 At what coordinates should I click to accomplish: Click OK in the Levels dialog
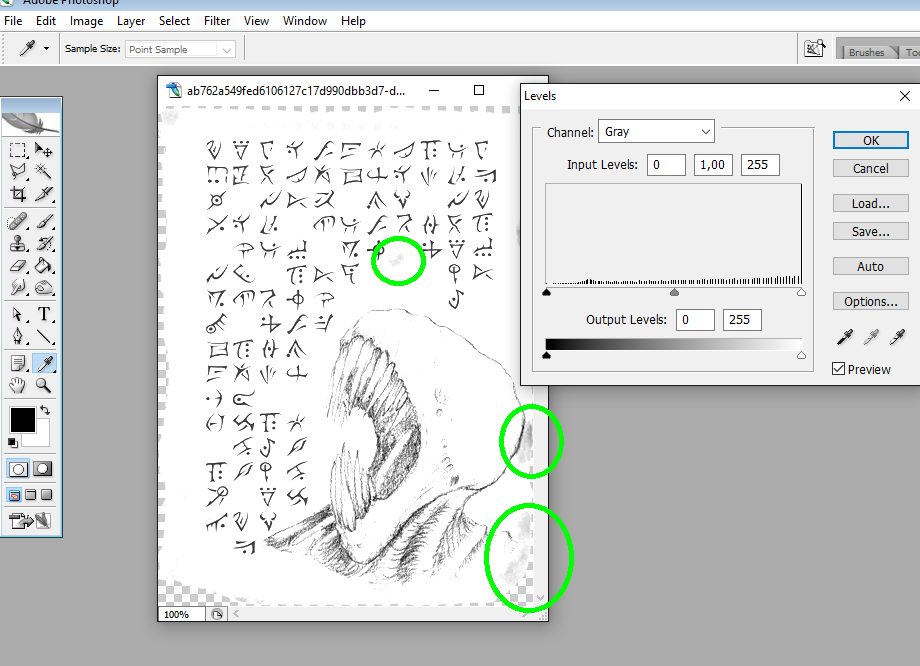pos(871,140)
